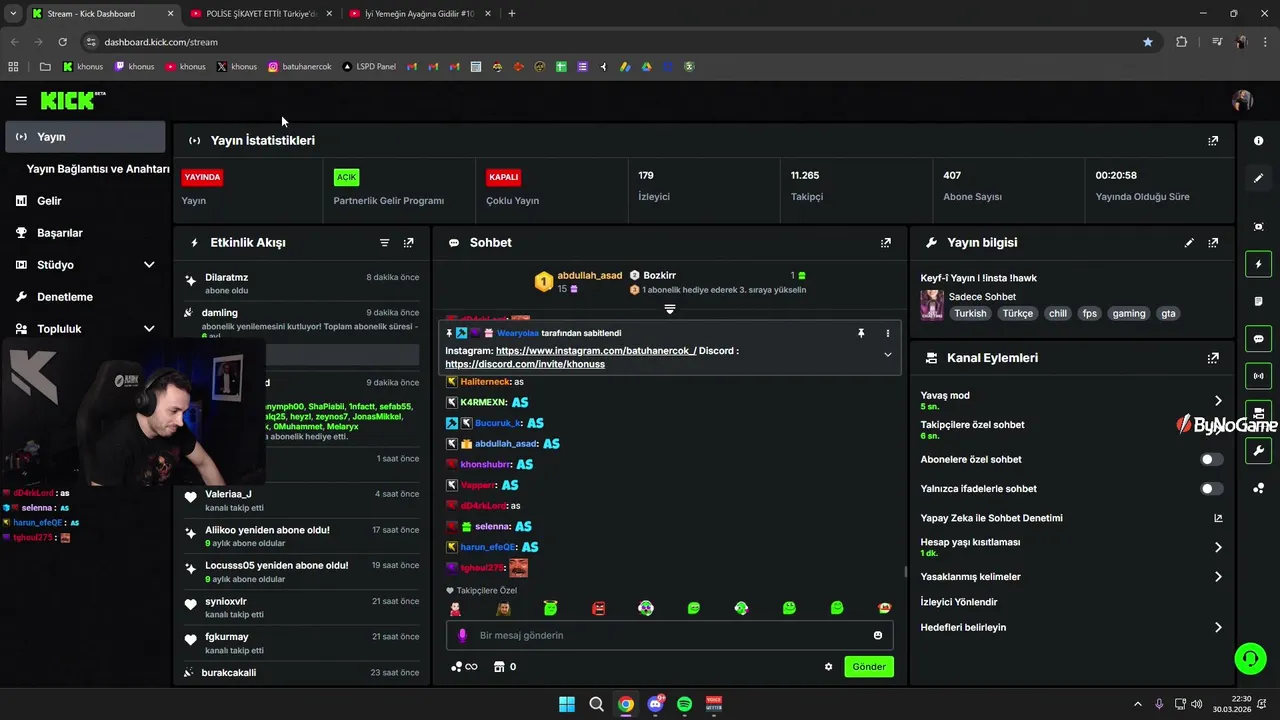1280x720 pixels.
Task: Open Hesap yaşı kısıtlaması settings arrow
Action: point(1218,547)
